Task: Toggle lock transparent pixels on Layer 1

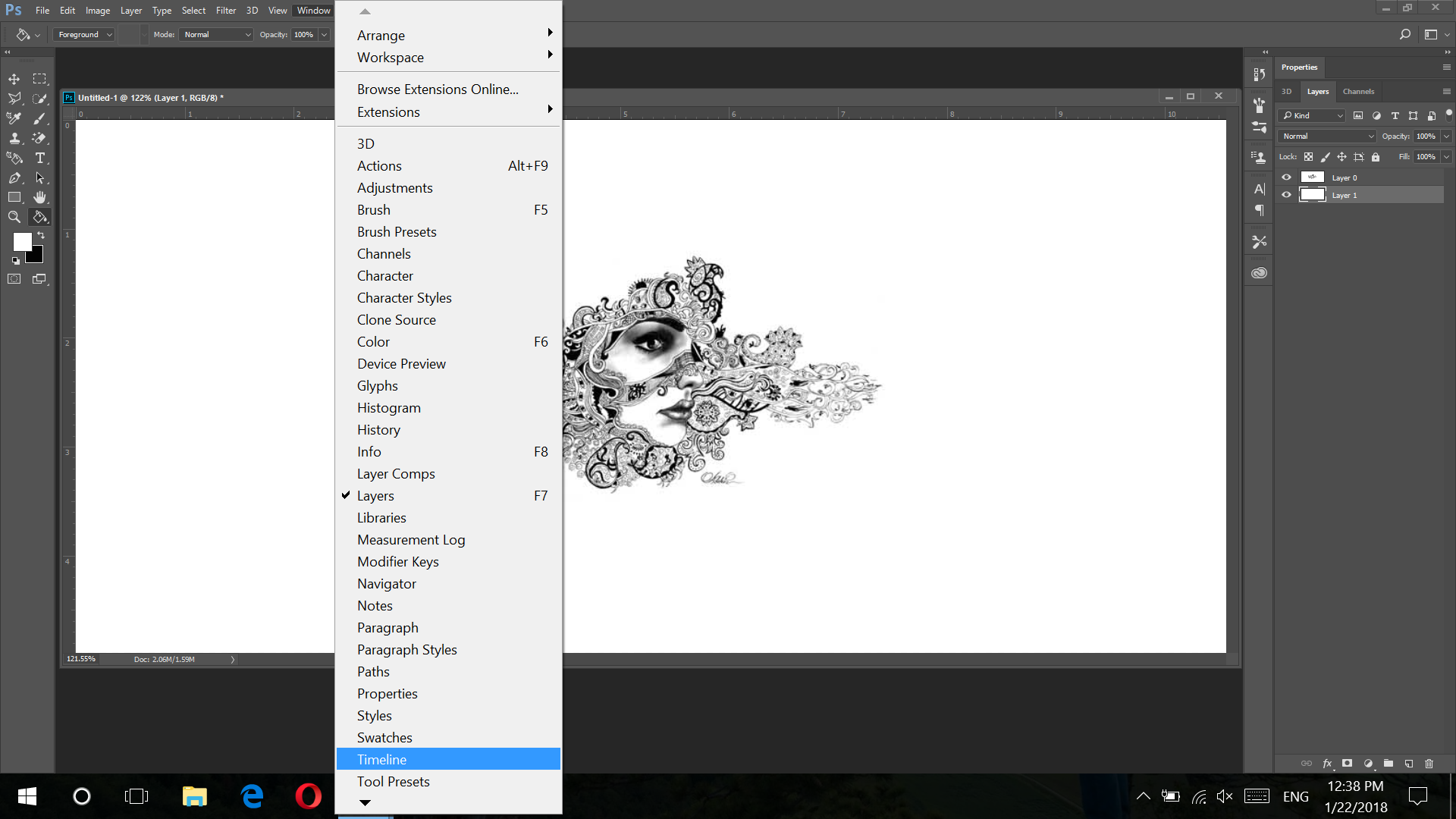Action: pyautogui.click(x=1309, y=157)
